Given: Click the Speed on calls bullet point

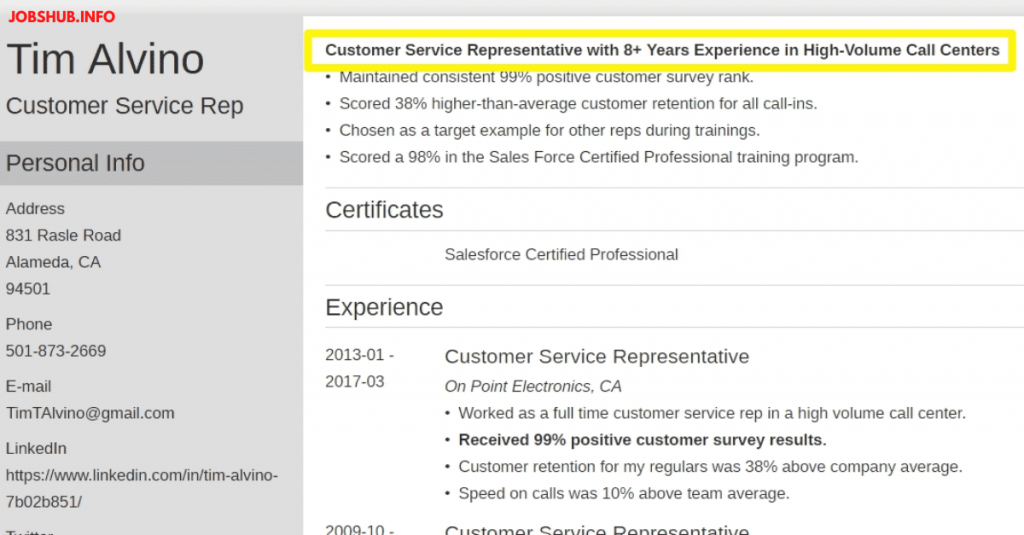Looking at the screenshot, I should (623, 493).
